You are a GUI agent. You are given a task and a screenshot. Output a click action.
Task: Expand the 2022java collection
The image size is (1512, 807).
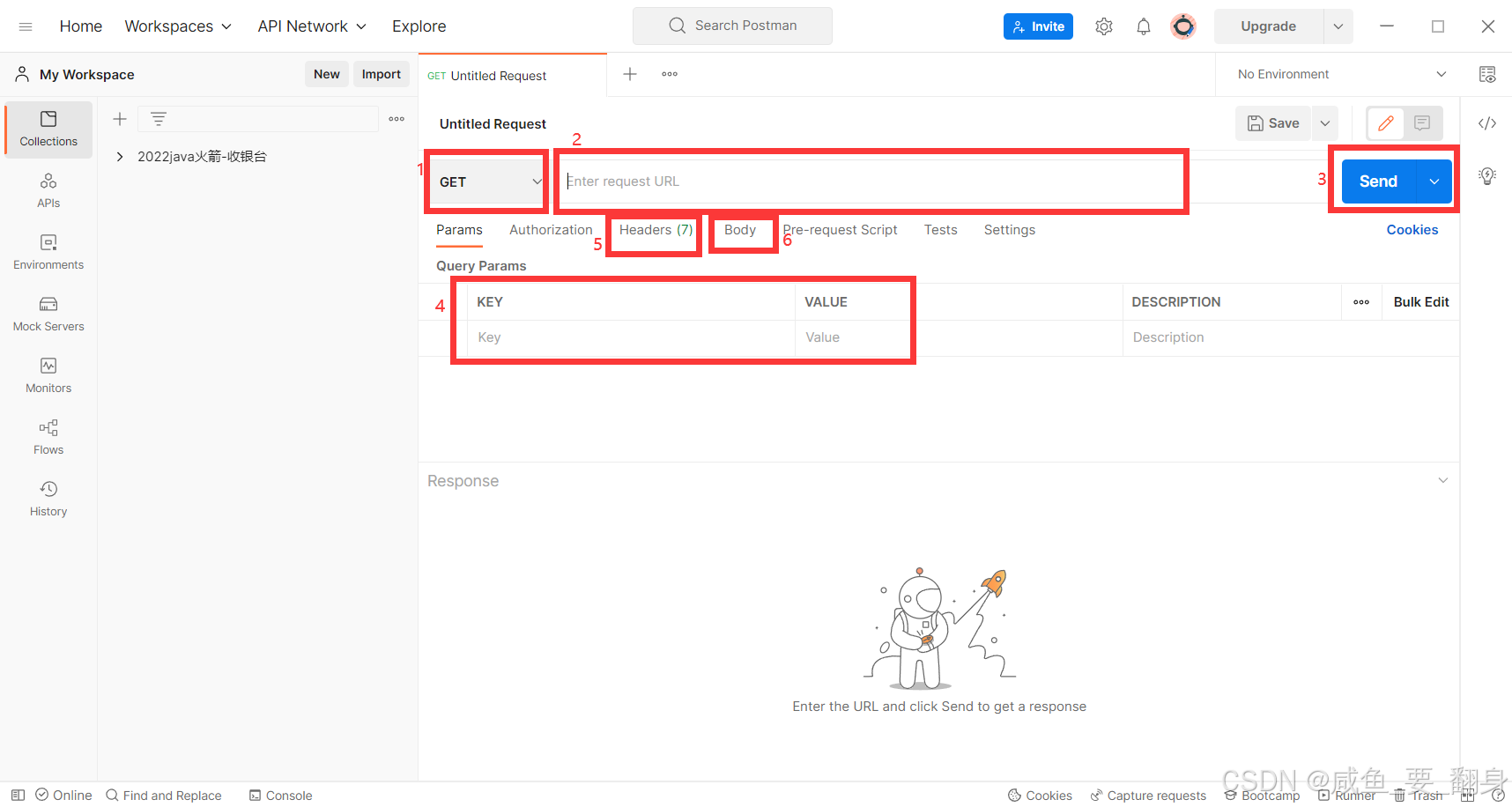pyautogui.click(x=120, y=157)
